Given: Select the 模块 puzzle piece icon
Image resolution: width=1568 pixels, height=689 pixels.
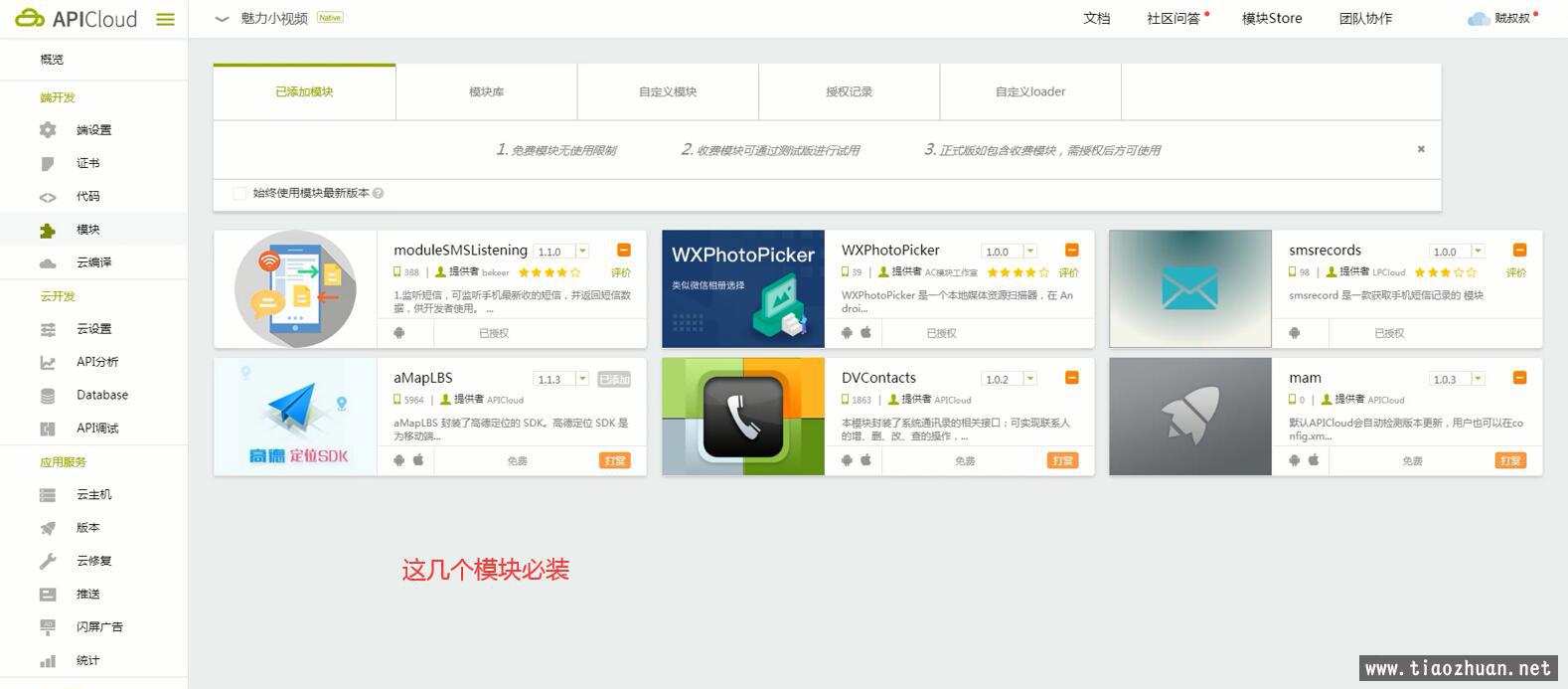Looking at the screenshot, I should [48, 230].
